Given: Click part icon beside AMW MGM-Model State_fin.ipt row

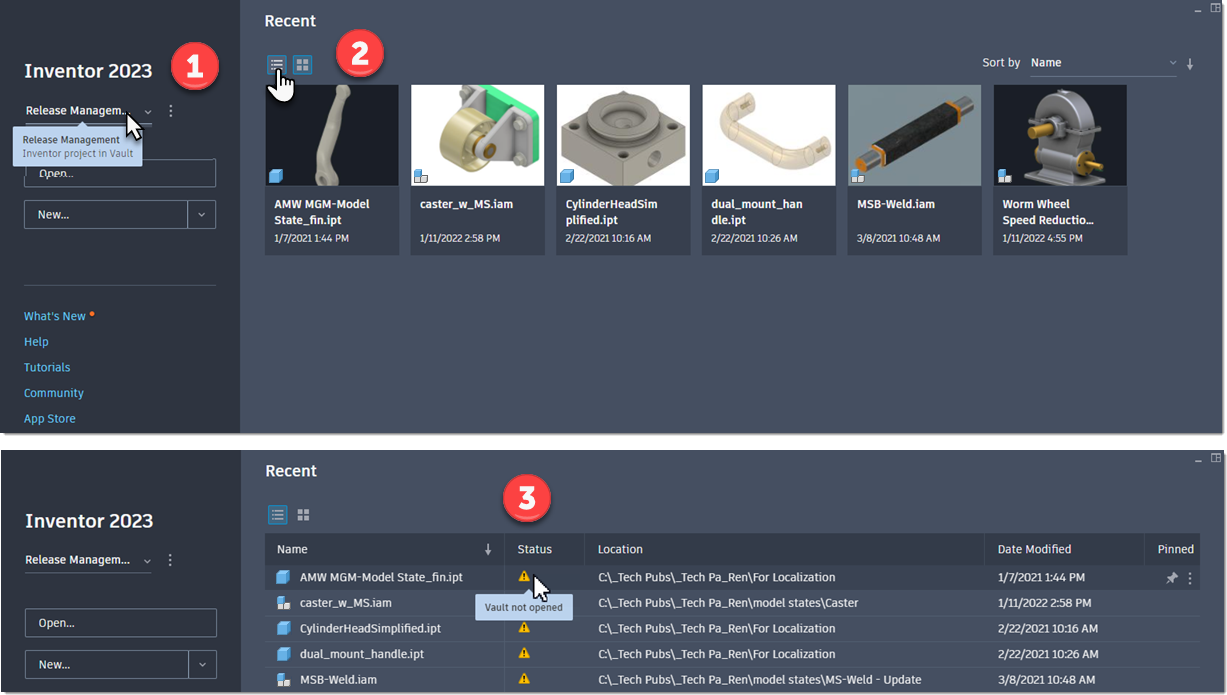Looking at the screenshot, I should [x=283, y=577].
